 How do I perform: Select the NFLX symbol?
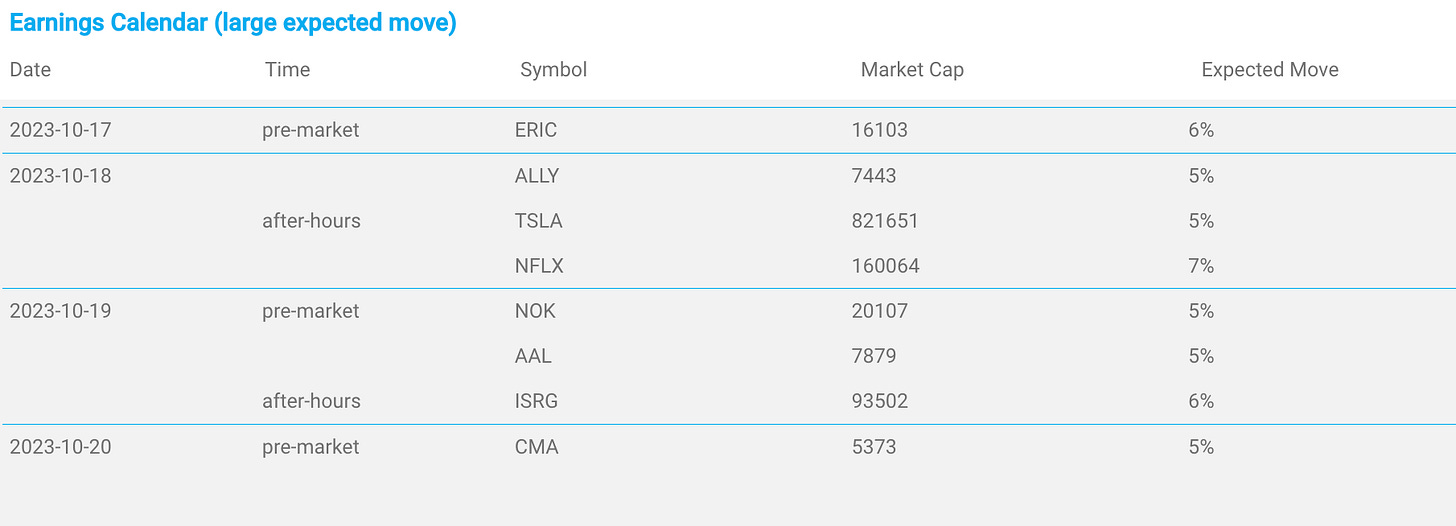click(x=537, y=266)
